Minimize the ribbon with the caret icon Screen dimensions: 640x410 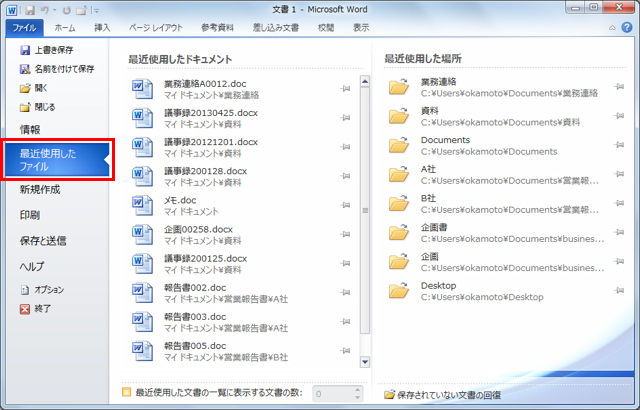(612, 28)
